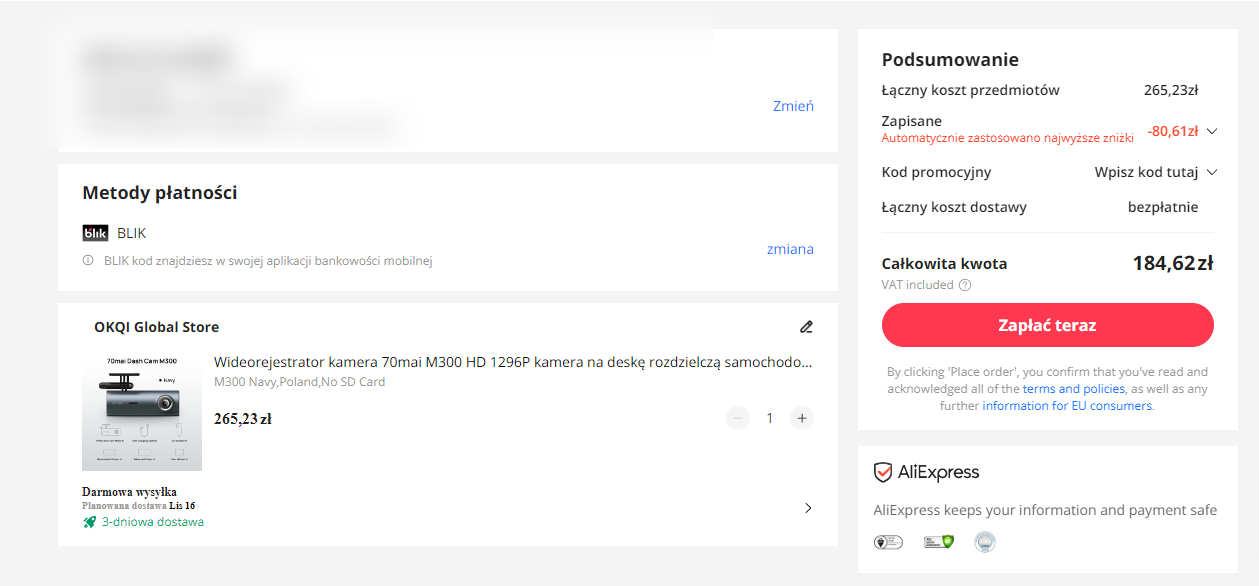1259x586 pixels.
Task: Click the product price 265,23 zł under the title
Action: click(243, 419)
